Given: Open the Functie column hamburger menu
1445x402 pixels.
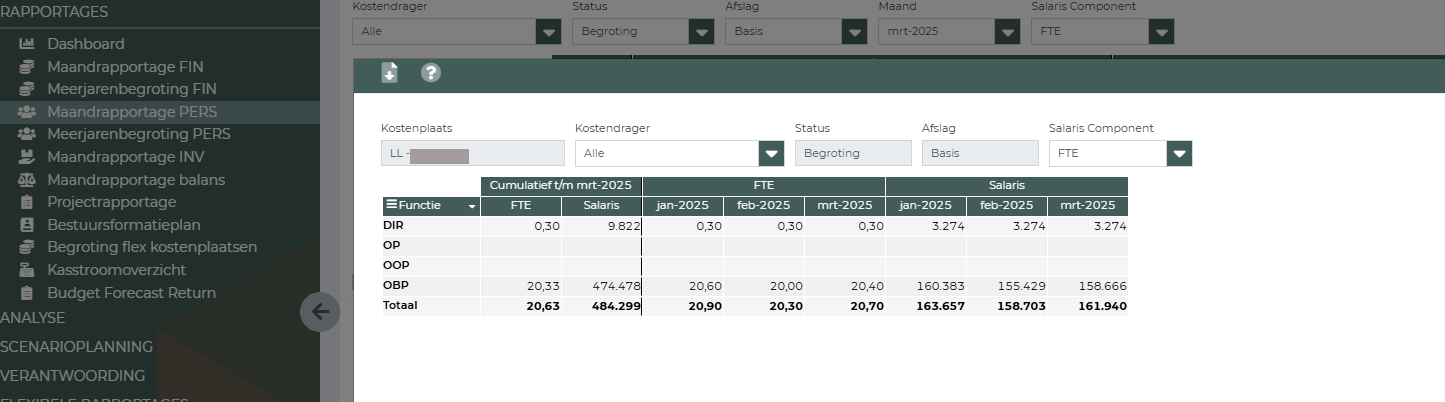Looking at the screenshot, I should 391,205.
